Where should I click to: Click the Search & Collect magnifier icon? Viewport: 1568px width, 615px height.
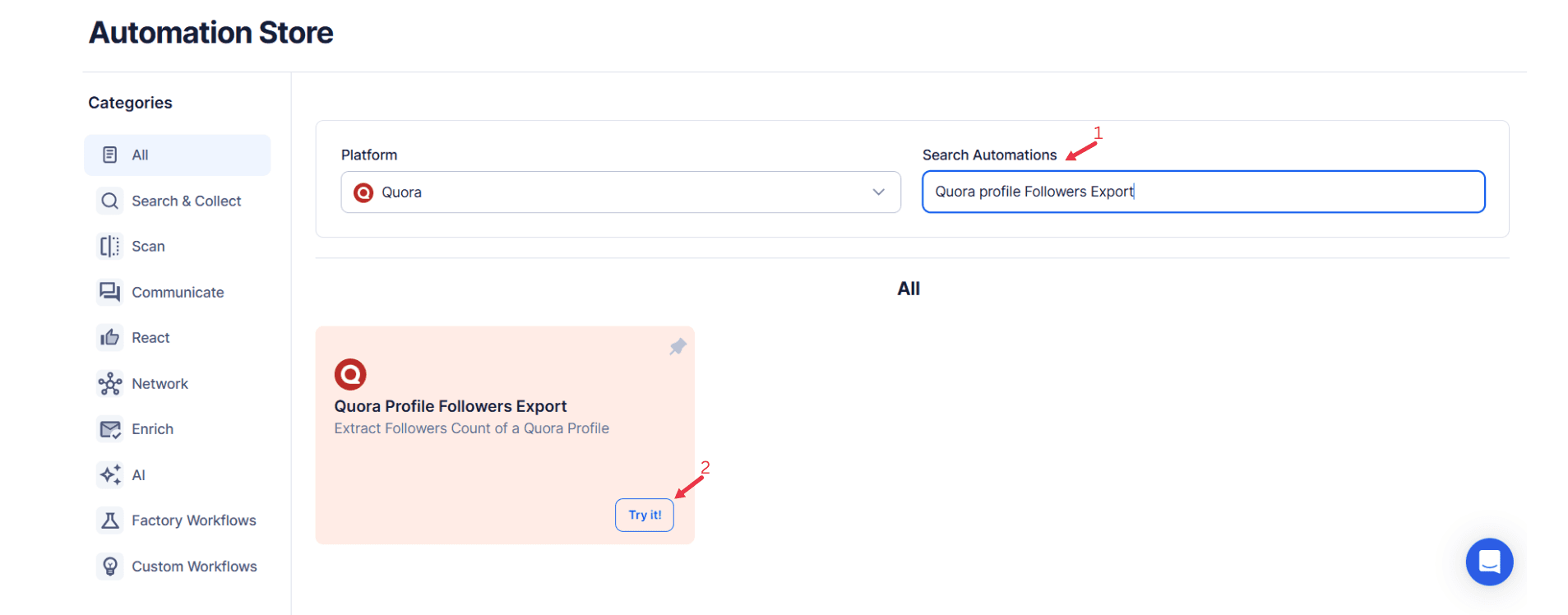(110, 200)
